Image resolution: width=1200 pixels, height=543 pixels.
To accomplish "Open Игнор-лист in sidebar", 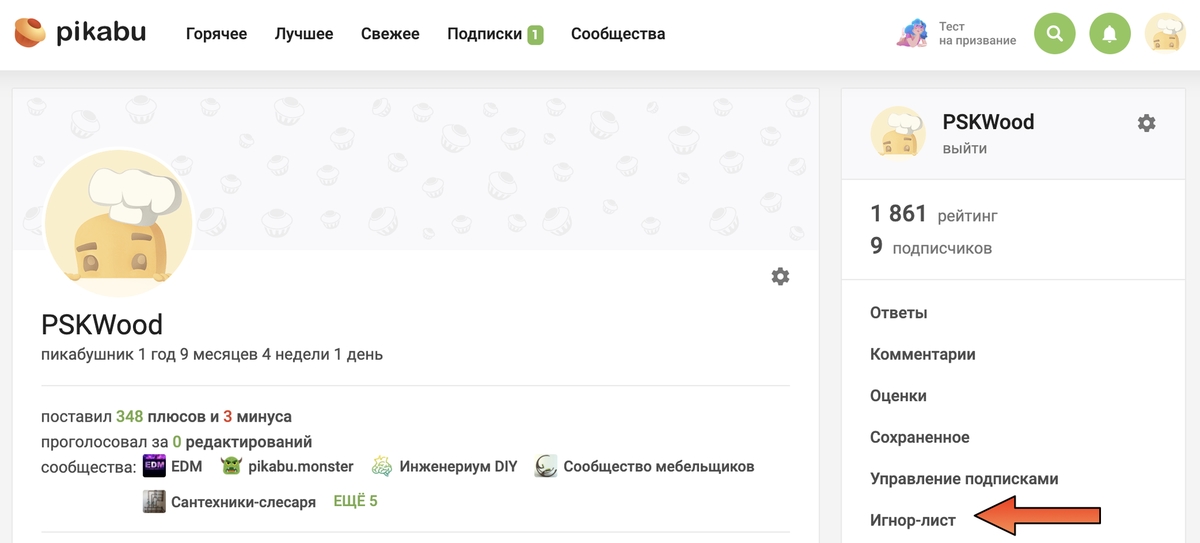I will coord(913,520).
